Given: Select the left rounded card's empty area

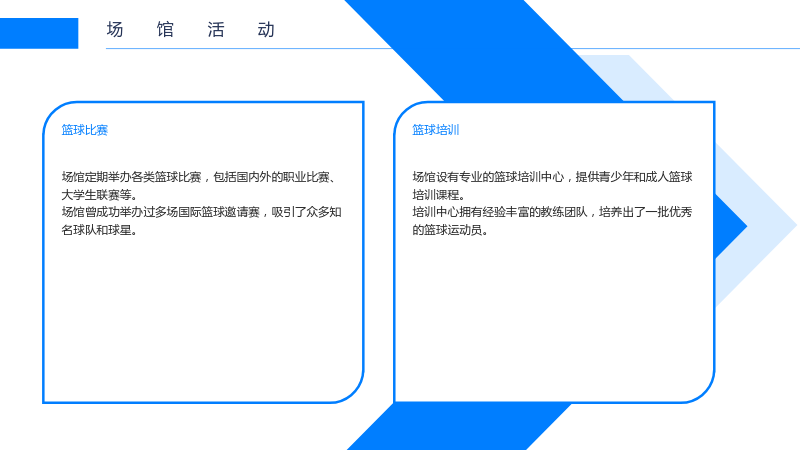Looking at the screenshot, I should [x=203, y=316].
